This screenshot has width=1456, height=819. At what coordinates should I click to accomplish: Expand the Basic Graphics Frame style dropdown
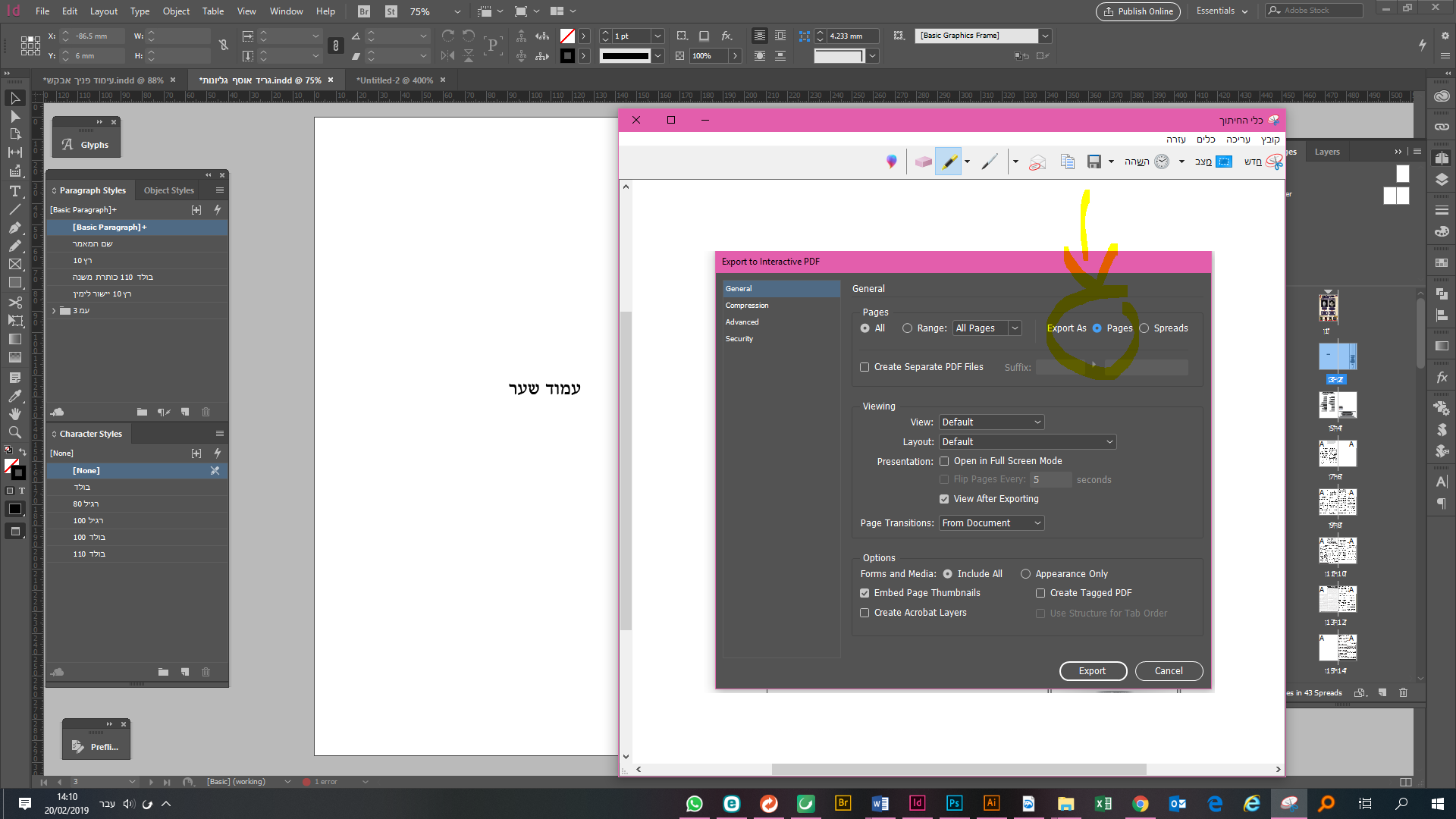point(1045,36)
